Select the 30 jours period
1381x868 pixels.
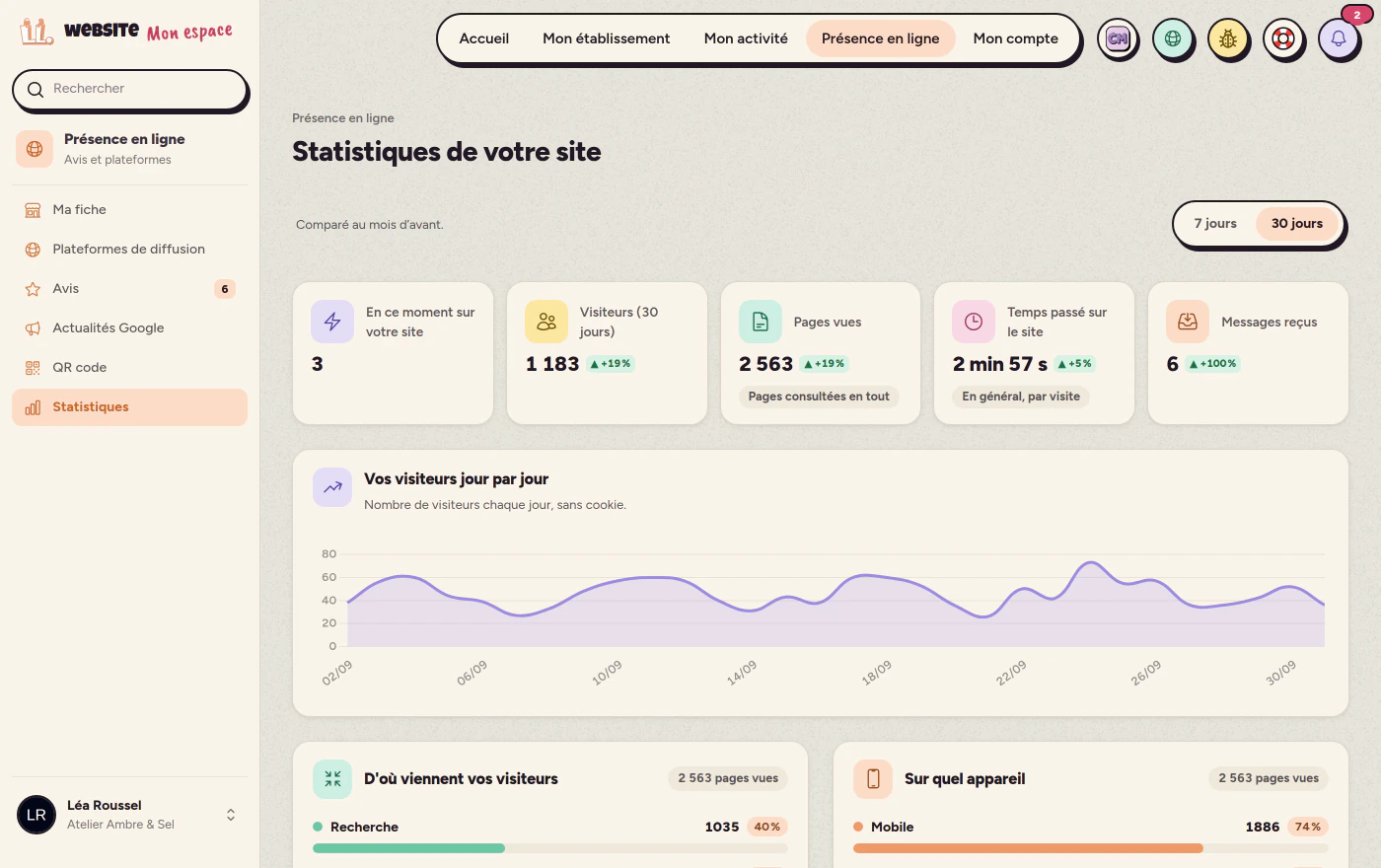(x=1297, y=224)
